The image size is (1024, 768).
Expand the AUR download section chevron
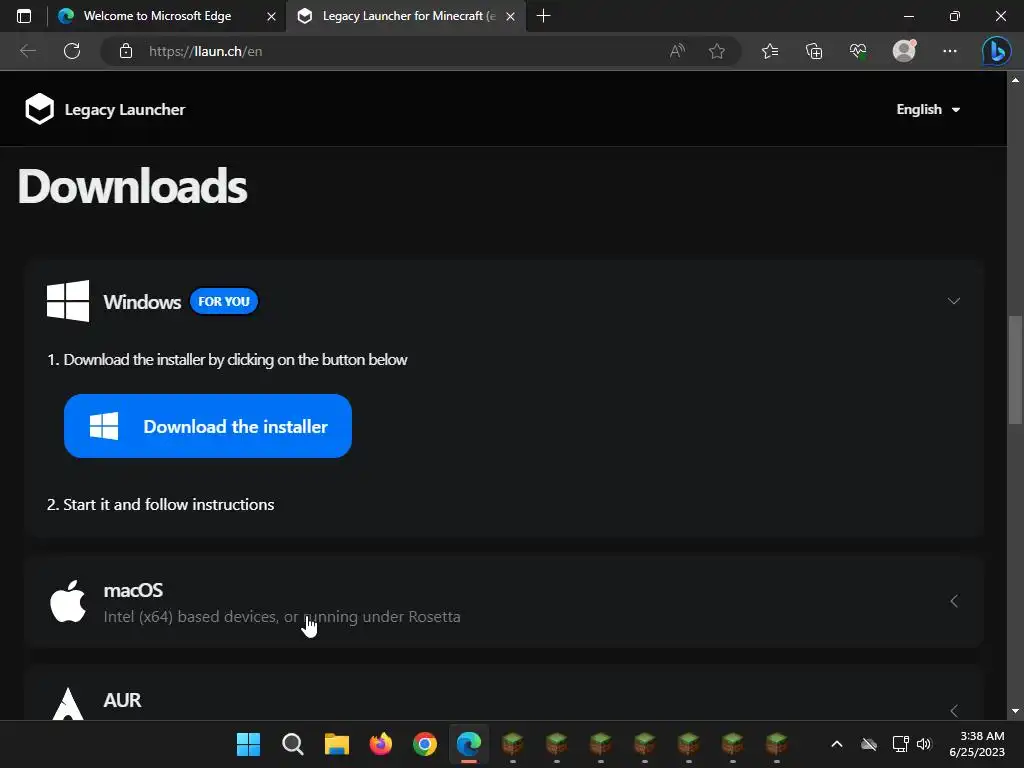(x=953, y=710)
